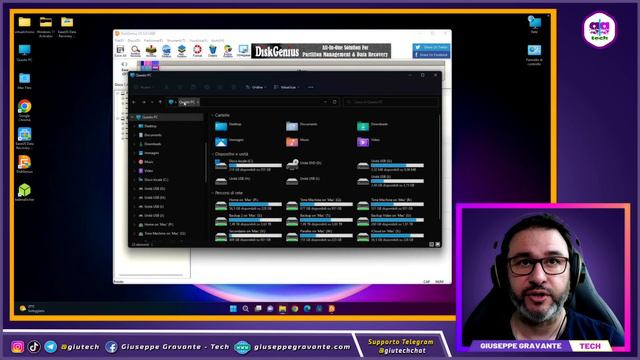The image size is (640, 360).
Task: Click the Format lifebuoy icon in DiskGenius
Action: (x=197, y=51)
